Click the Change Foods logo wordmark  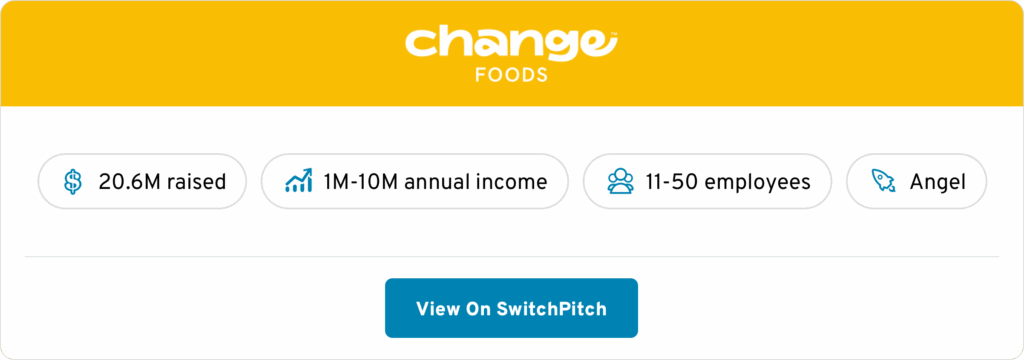511,55
